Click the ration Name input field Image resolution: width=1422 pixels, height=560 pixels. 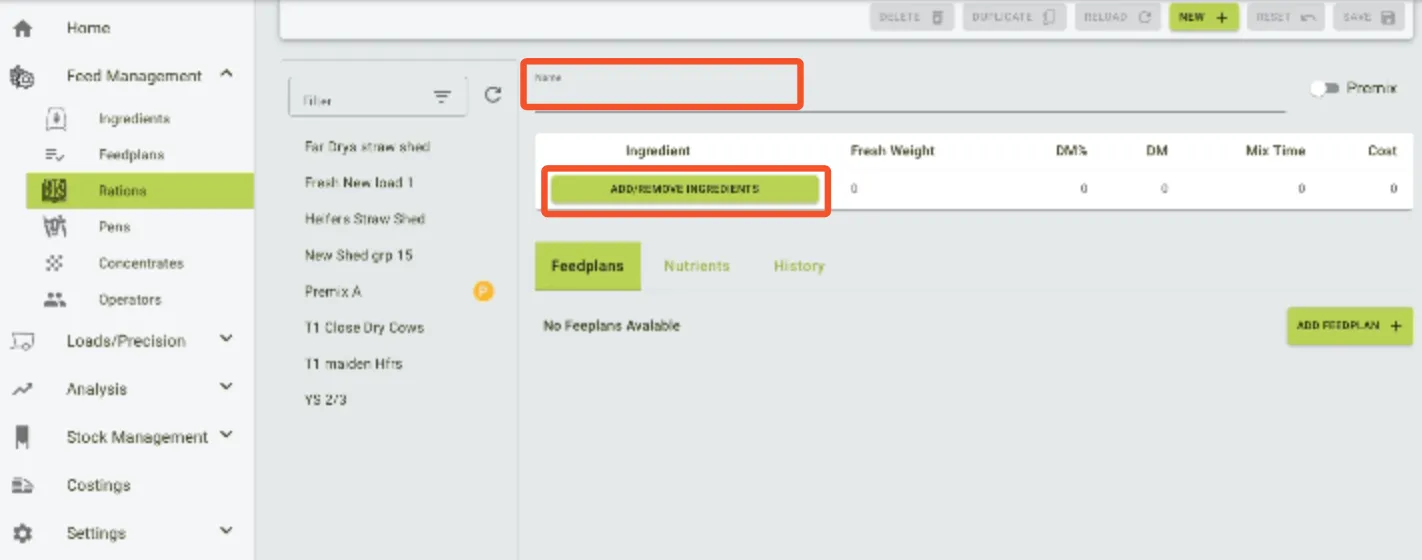click(x=900, y=92)
